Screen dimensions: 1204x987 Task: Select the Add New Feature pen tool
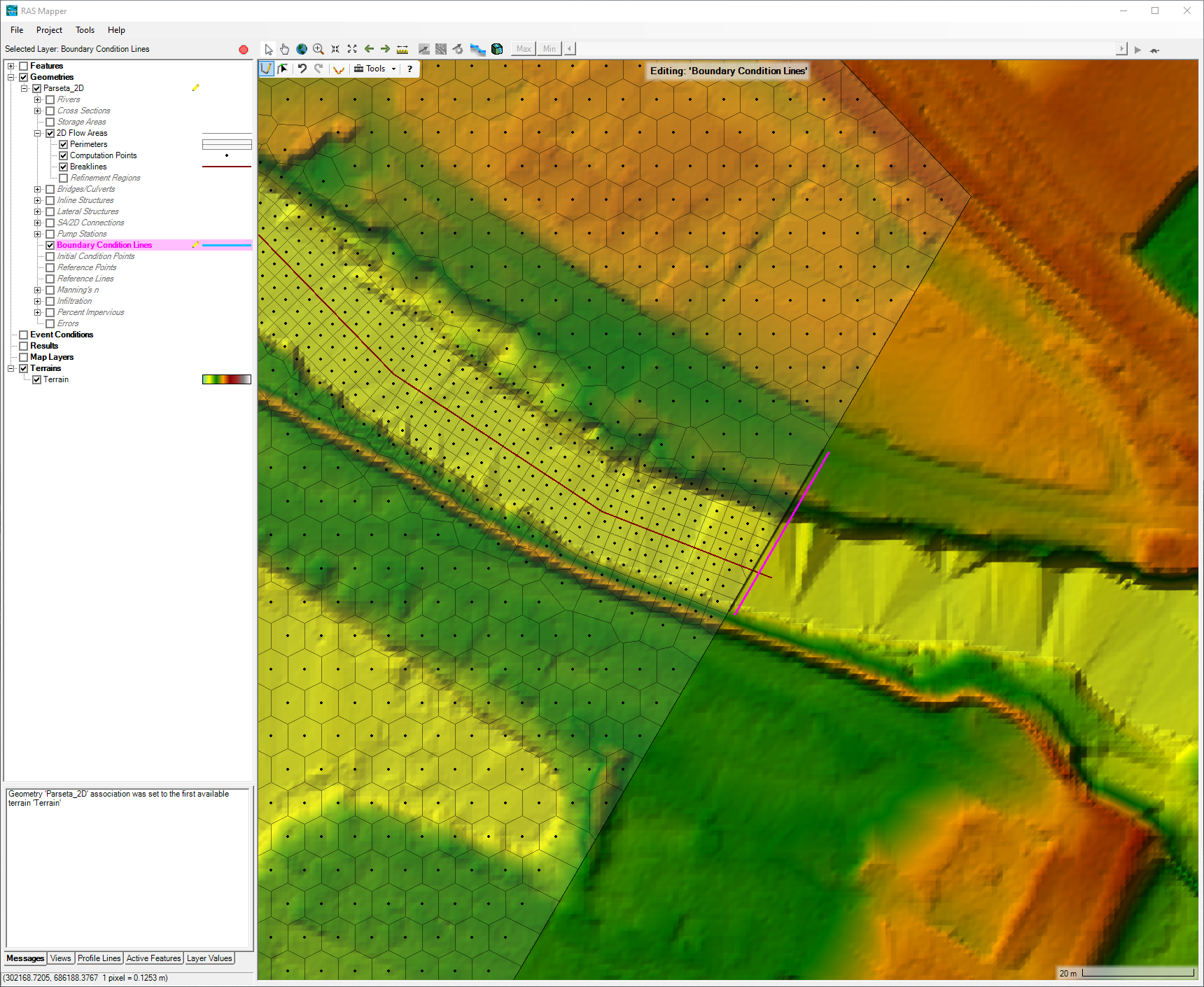point(266,69)
